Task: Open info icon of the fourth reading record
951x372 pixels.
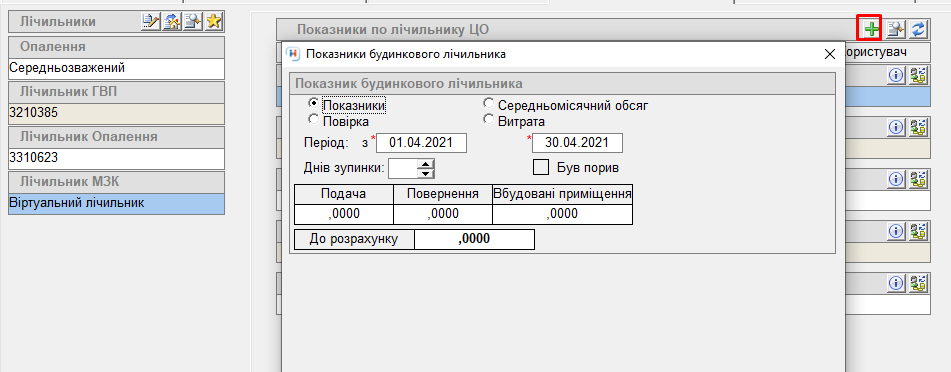Action: [896, 231]
